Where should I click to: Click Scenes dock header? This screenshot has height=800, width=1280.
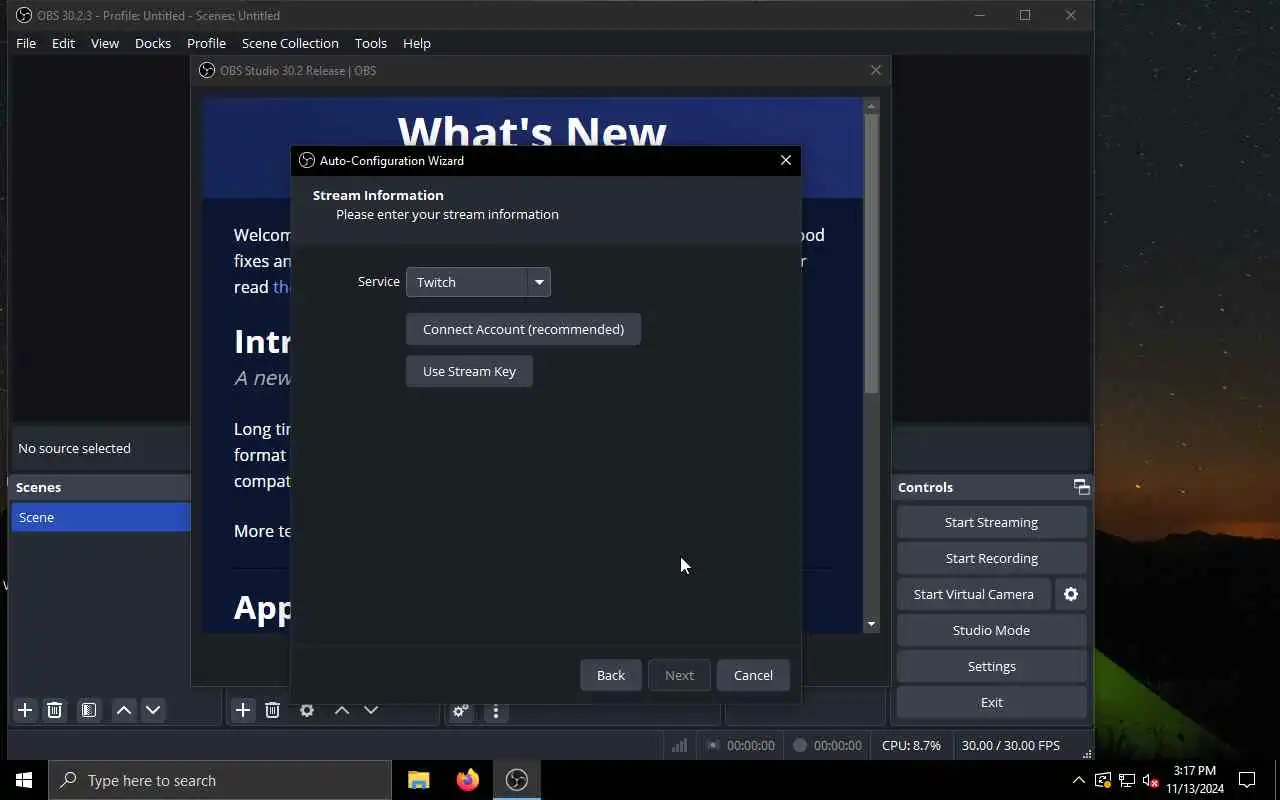[100, 487]
